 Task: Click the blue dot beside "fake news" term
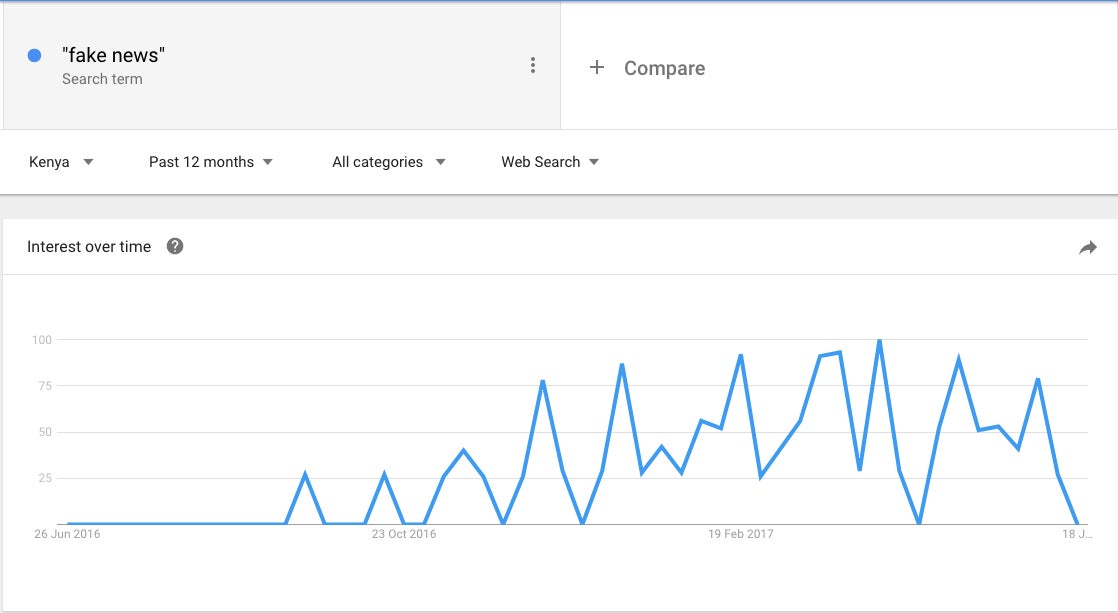[34, 56]
